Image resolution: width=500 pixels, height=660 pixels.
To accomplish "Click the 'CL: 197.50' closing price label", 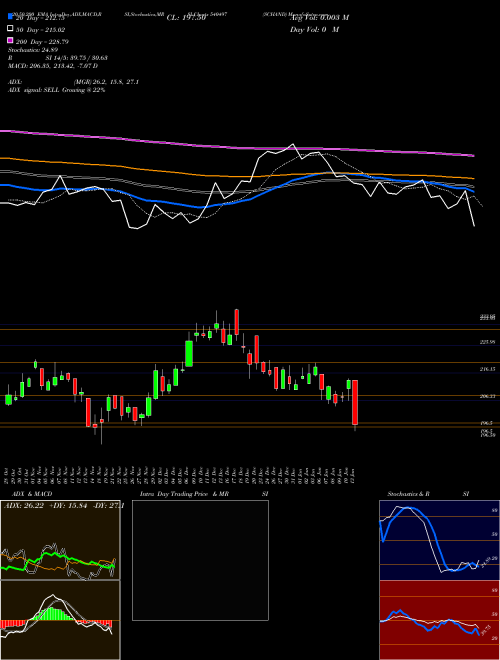I will pyautogui.click(x=186, y=18).
